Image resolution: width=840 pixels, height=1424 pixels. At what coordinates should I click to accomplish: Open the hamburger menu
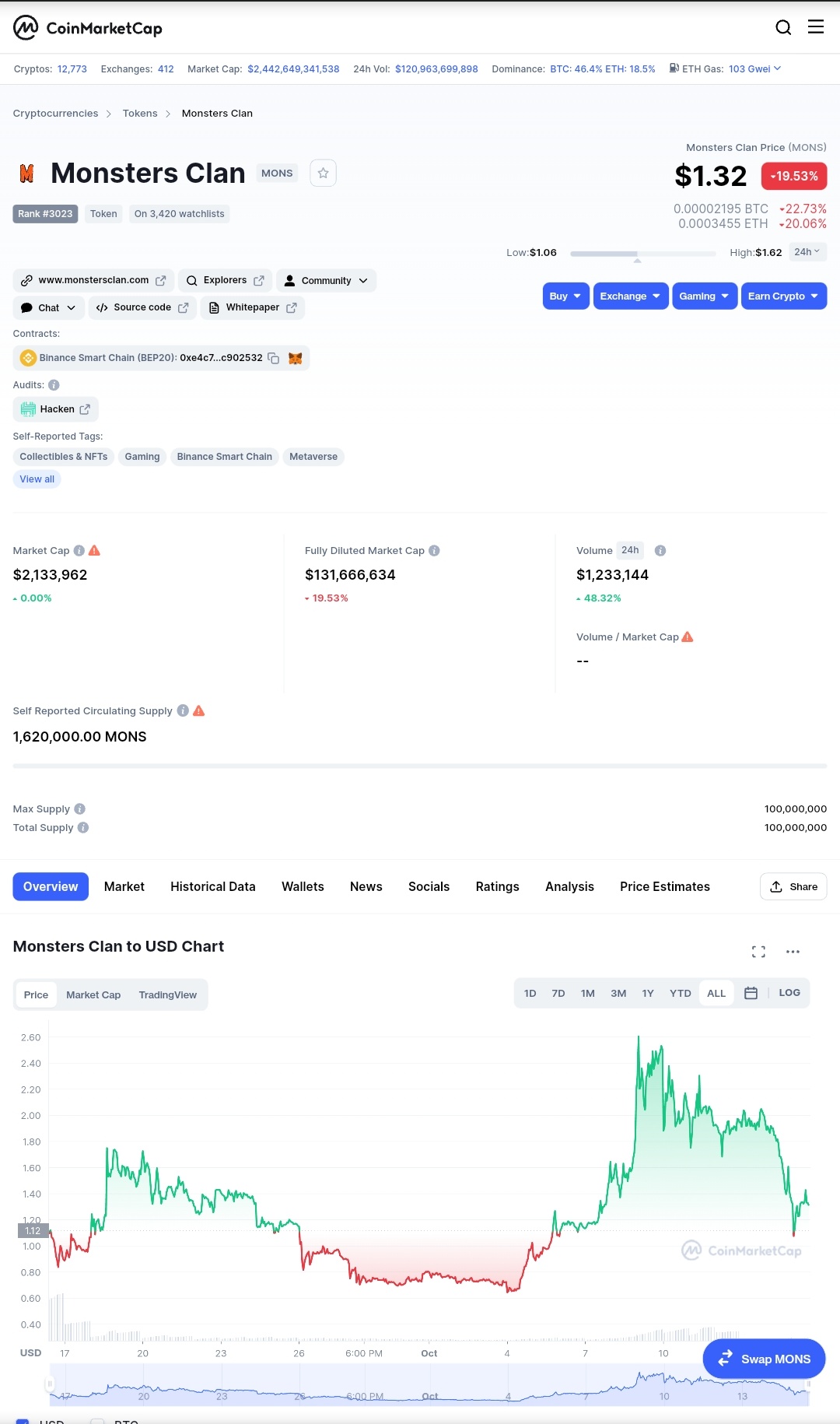coord(816,26)
